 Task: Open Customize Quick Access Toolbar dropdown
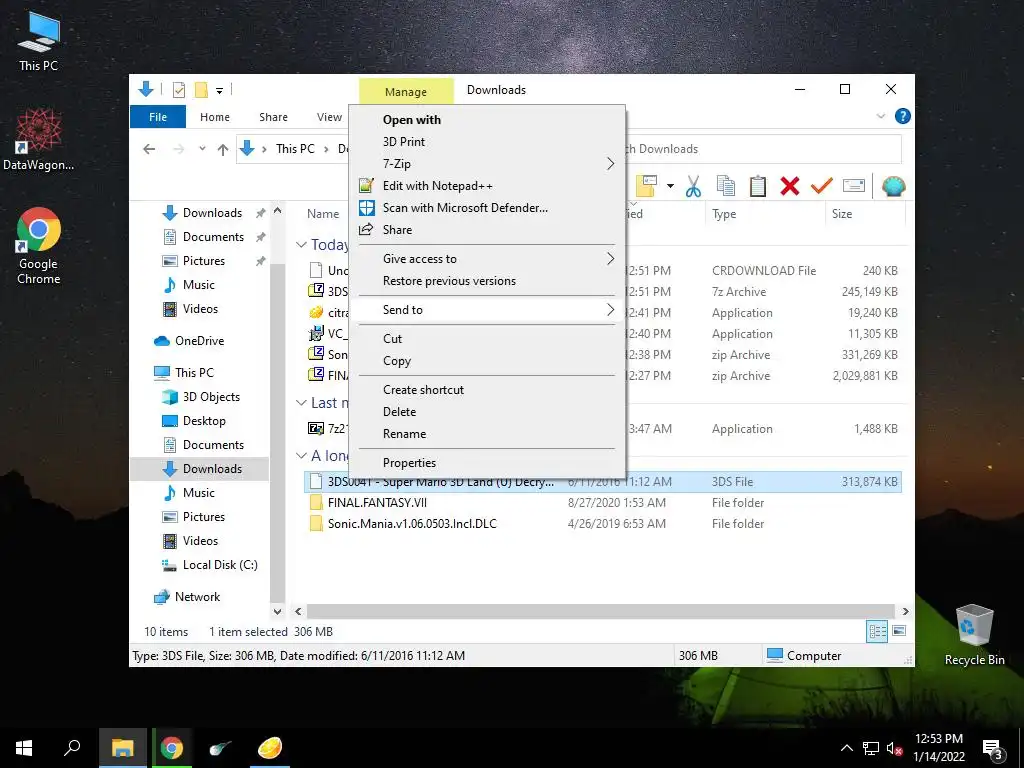(220, 90)
